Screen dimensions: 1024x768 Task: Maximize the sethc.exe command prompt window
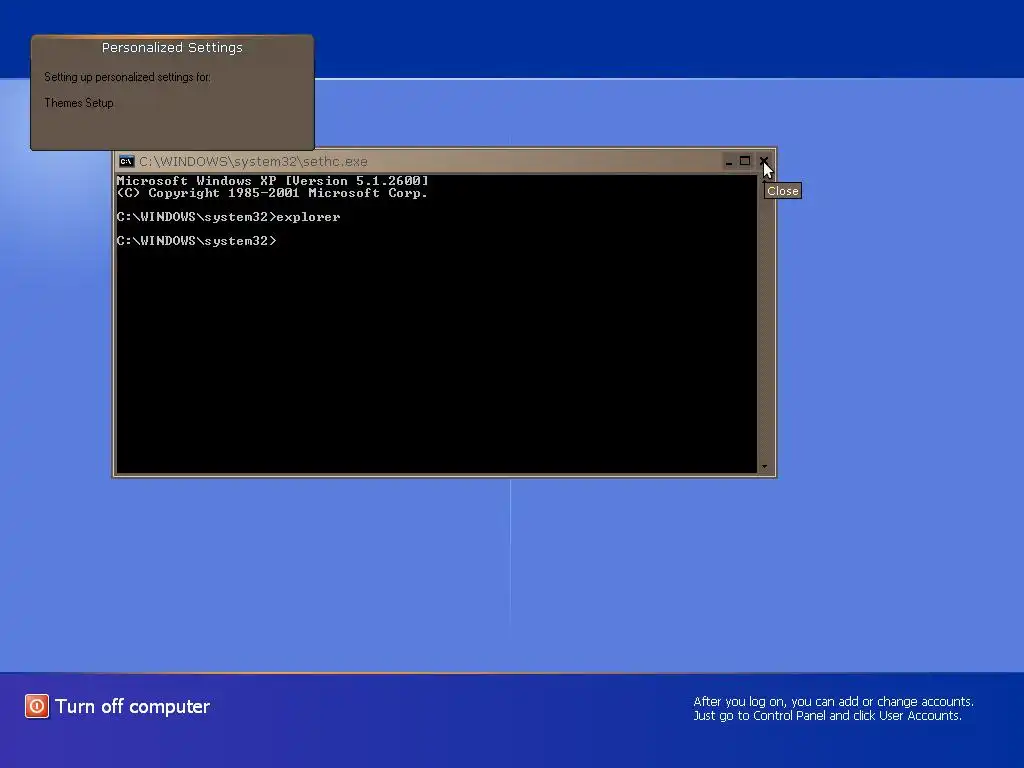point(745,161)
